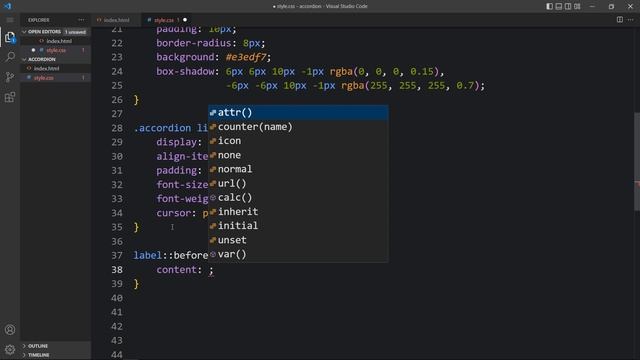The height and width of the screenshot is (360, 640).
Task: Select style.css under Open Editors
Action: 56,50
